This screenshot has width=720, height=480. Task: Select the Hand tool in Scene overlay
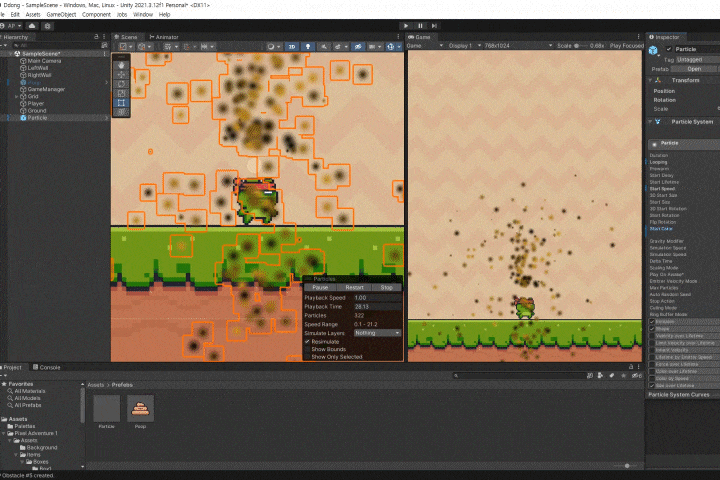[121, 65]
